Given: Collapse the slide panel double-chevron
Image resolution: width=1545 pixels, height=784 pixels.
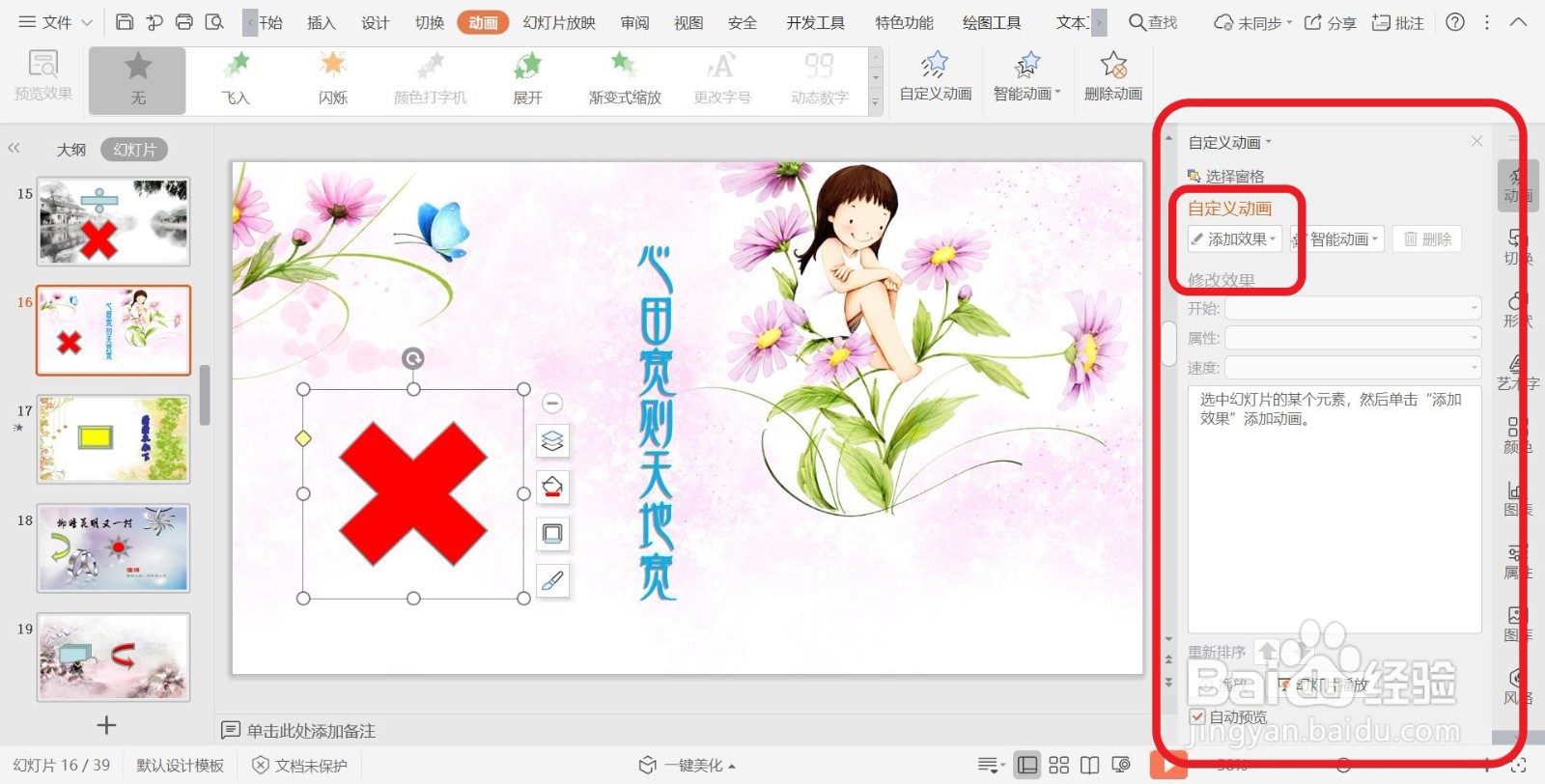Looking at the screenshot, I should [14, 148].
